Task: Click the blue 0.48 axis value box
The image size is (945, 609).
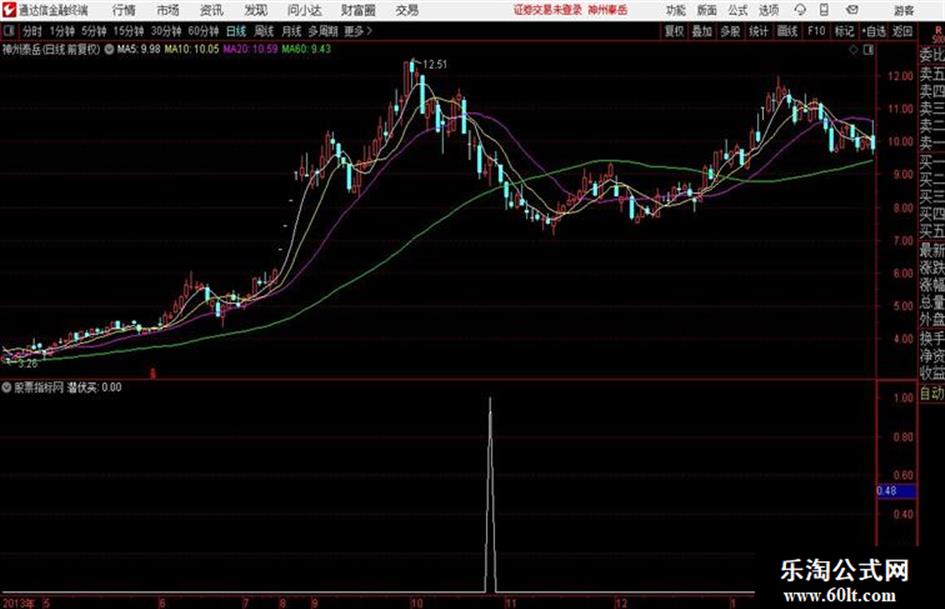Action: point(896,491)
